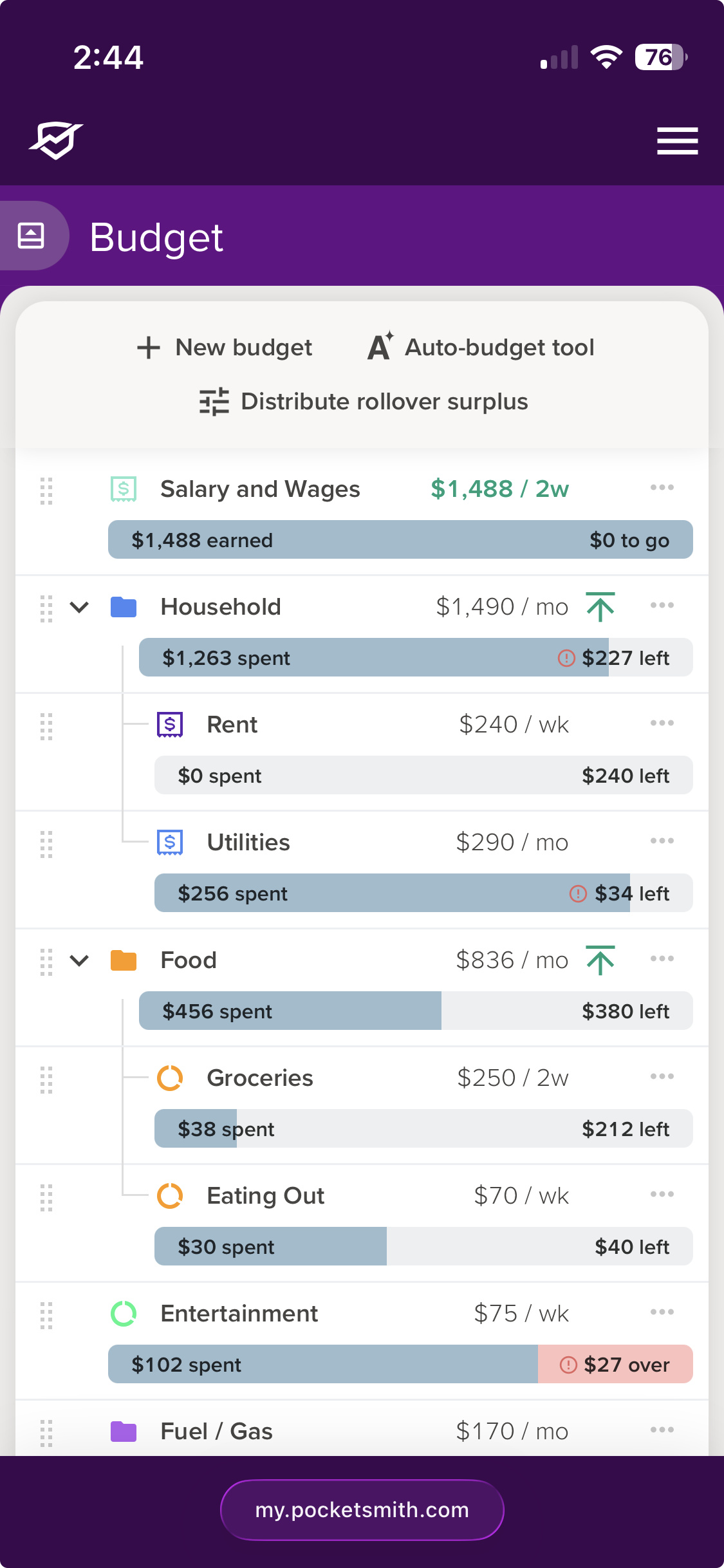
Task: Open more options for Eating Out
Action: [662, 1195]
